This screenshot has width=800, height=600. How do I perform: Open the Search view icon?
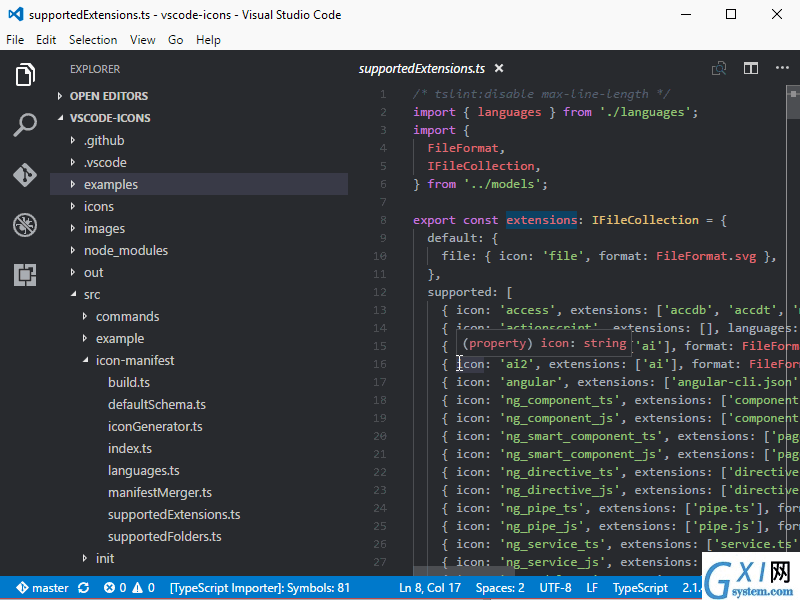(x=25, y=125)
